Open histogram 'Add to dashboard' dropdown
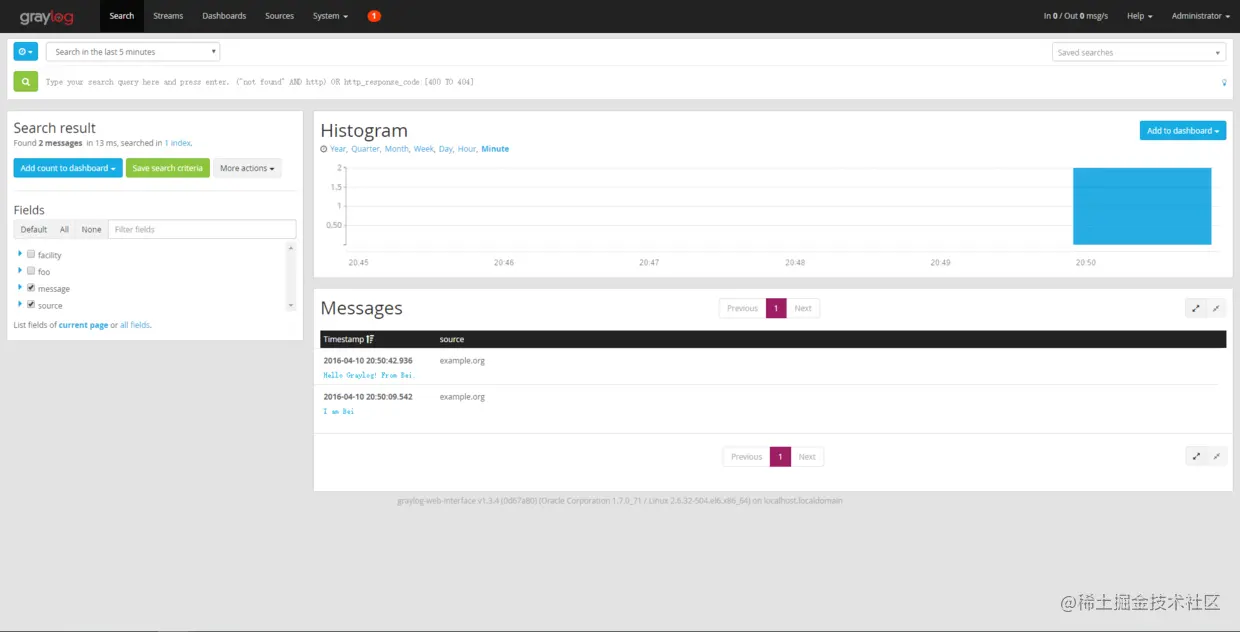 coord(1183,131)
